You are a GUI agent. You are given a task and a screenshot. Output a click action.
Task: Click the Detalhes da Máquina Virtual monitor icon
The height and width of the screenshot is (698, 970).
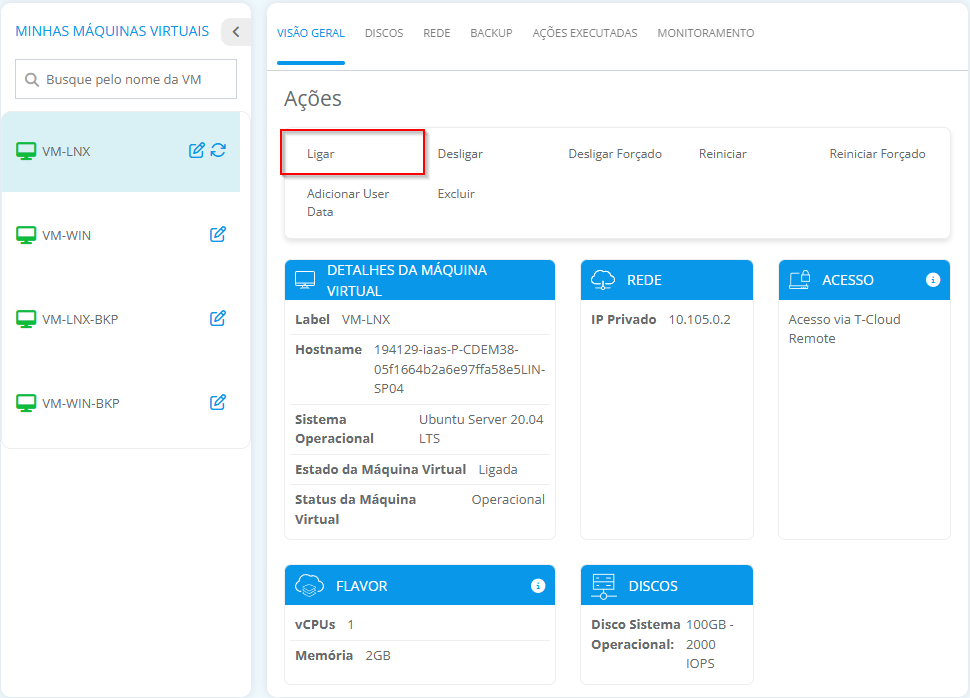click(x=305, y=280)
